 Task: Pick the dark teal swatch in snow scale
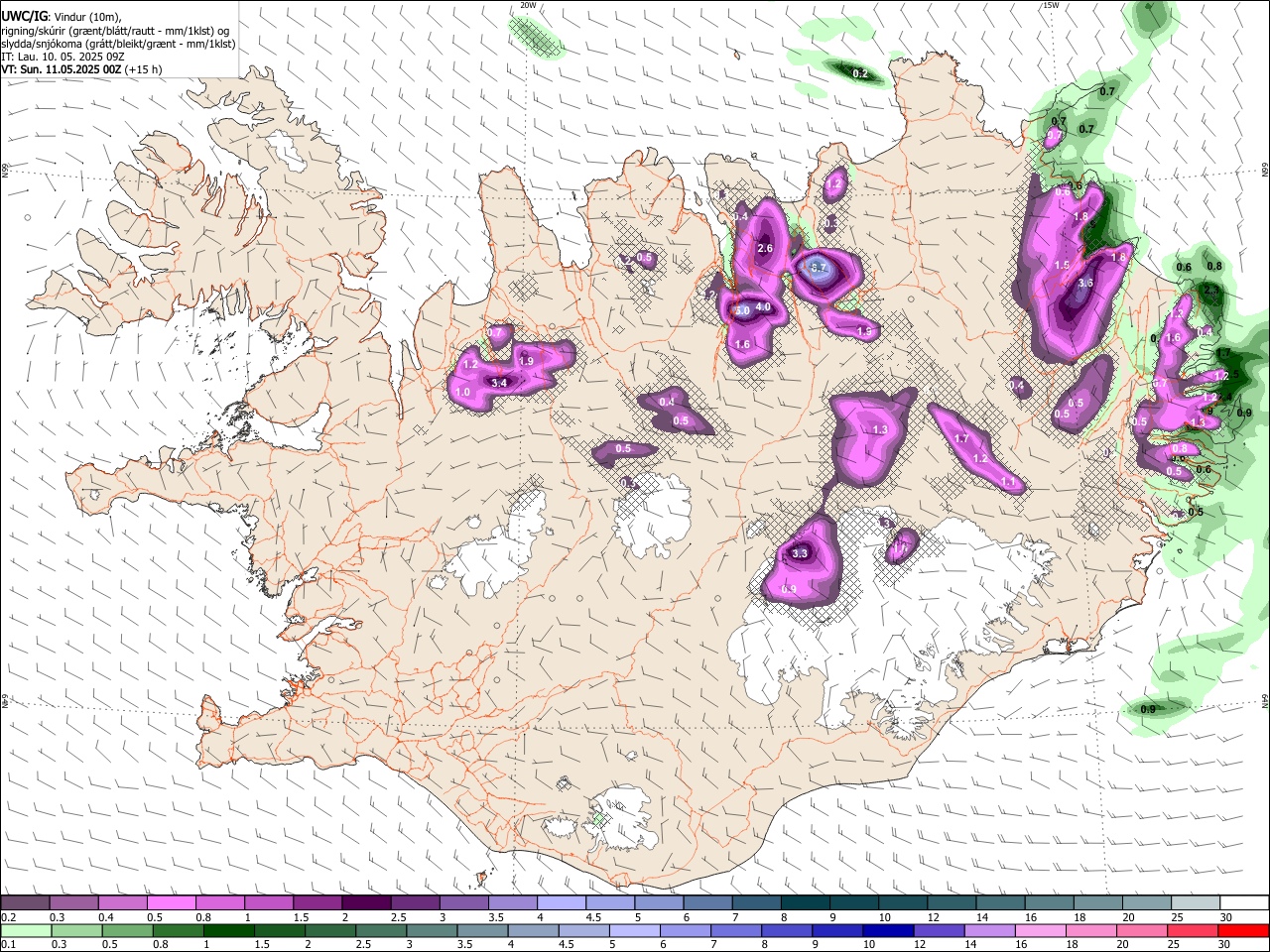[x=806, y=903]
